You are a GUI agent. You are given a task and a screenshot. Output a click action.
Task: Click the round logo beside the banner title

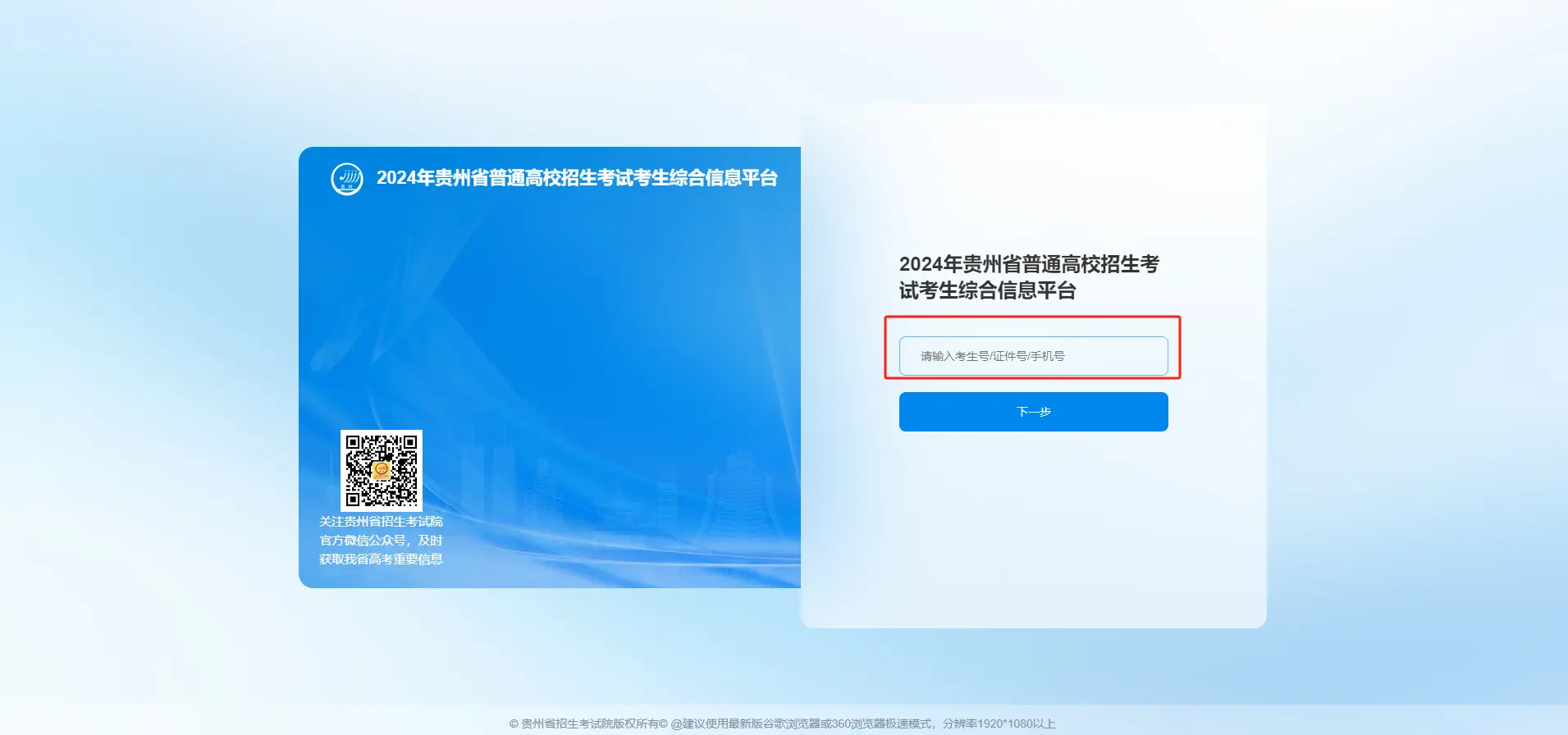coord(347,179)
